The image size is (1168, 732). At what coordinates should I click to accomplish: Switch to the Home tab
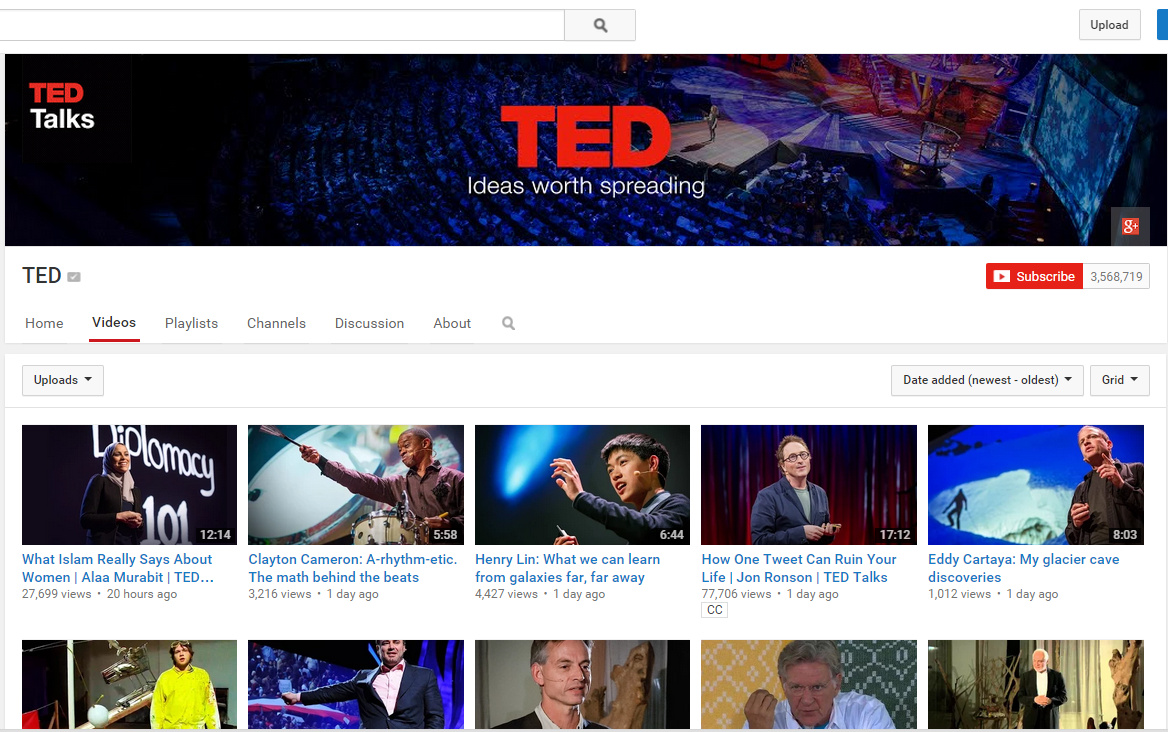tap(44, 323)
